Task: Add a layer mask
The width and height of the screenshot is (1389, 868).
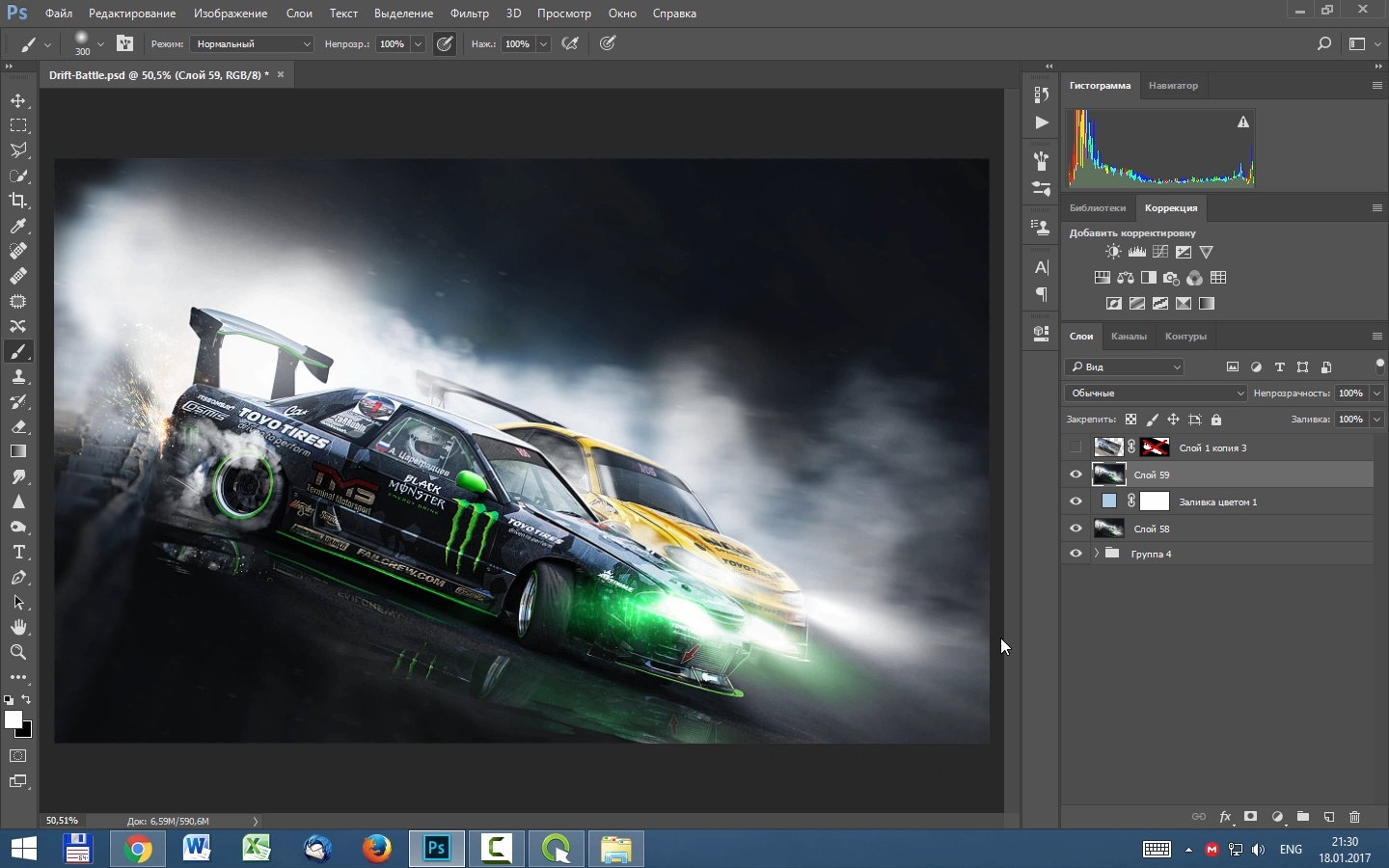Action: (1251, 817)
